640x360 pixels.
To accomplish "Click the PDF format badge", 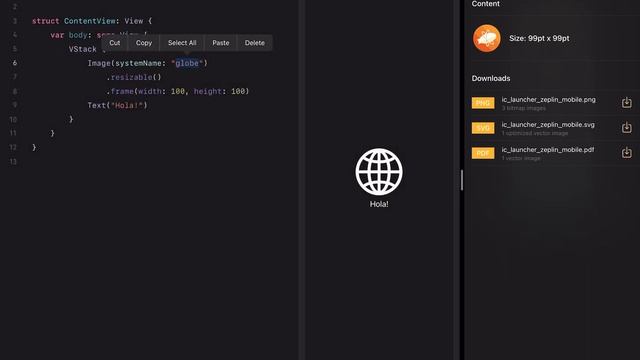I will pos(483,153).
